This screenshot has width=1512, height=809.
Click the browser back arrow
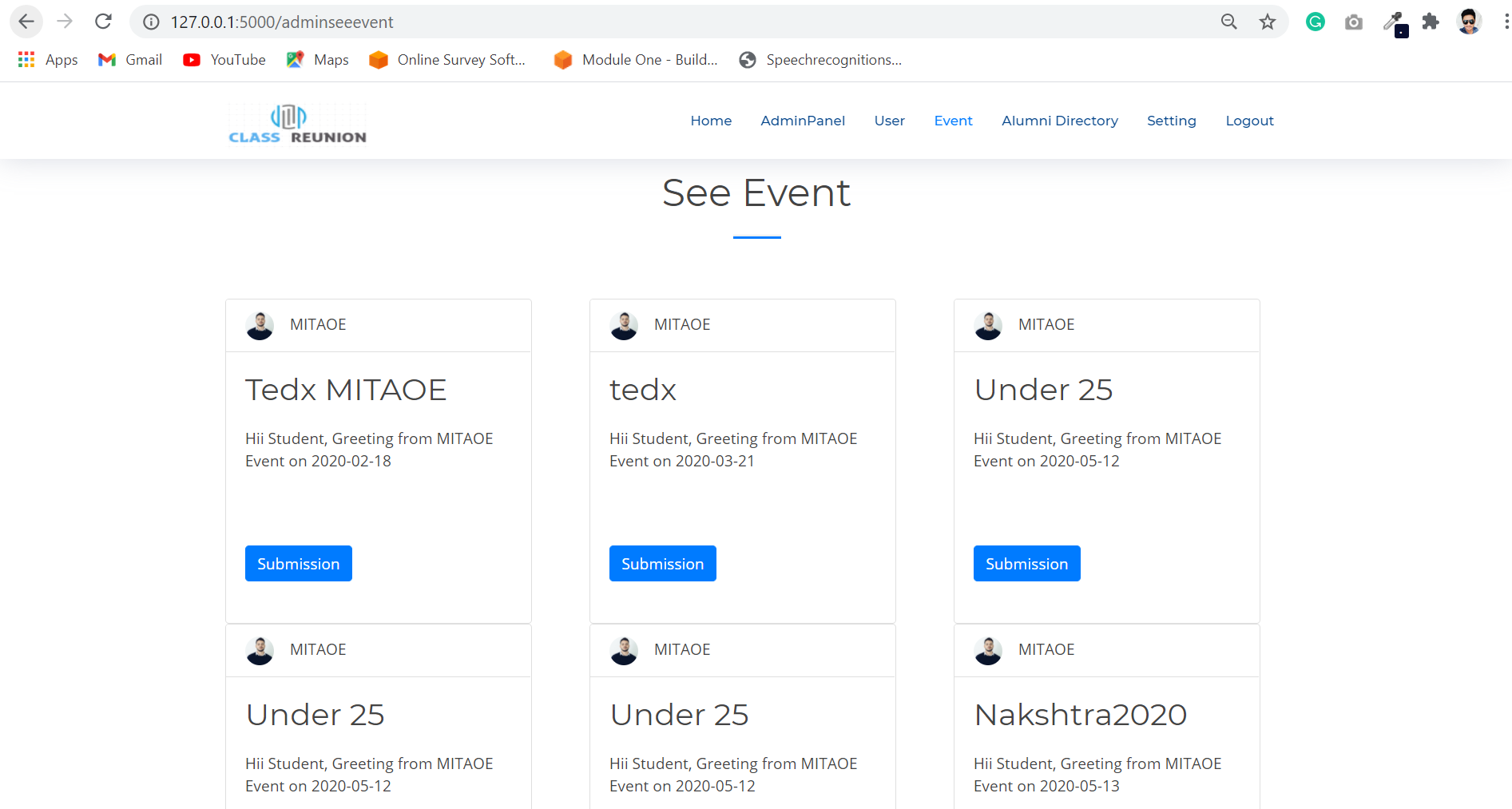(26, 22)
